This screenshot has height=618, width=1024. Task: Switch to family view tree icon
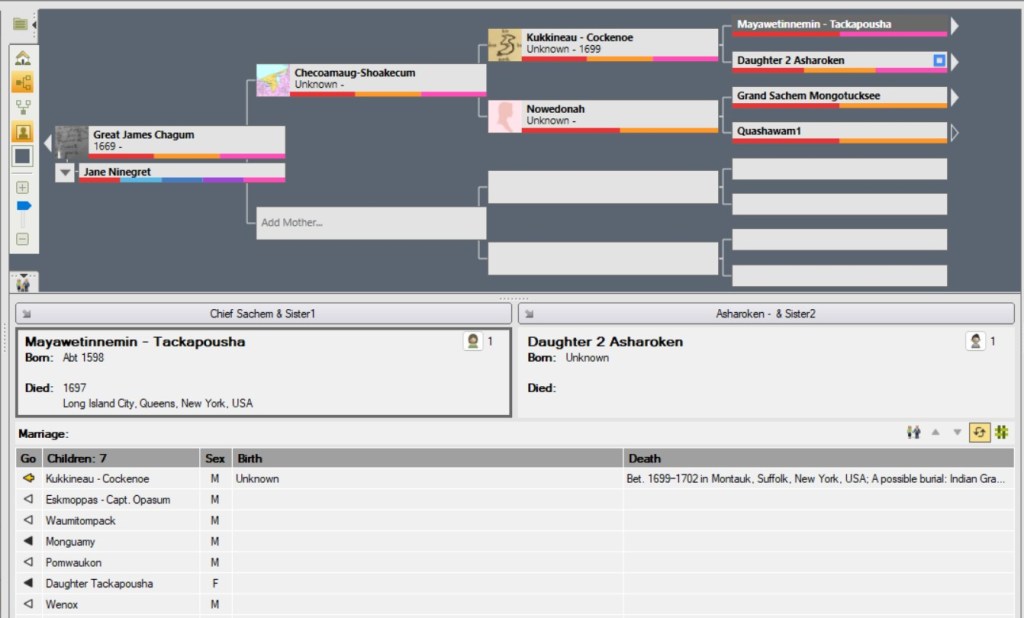tap(23, 106)
